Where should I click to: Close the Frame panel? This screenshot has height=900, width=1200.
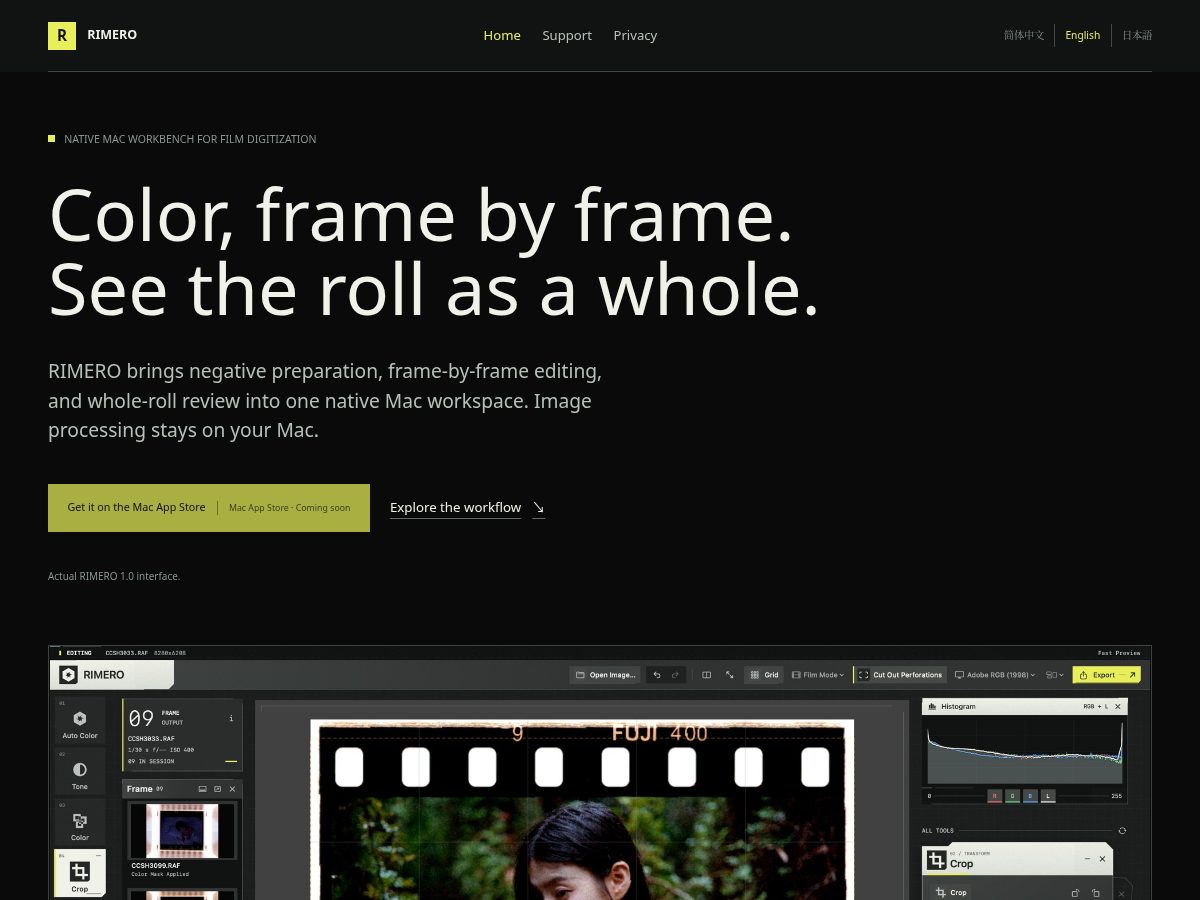coord(232,789)
